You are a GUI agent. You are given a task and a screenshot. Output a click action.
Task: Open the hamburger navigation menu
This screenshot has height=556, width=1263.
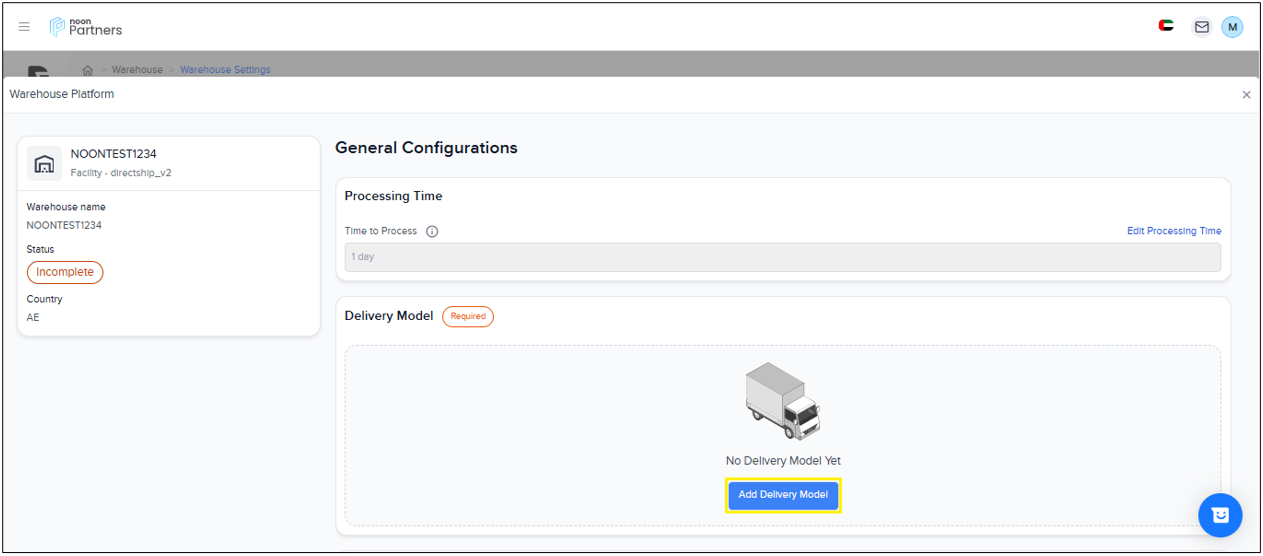pos(24,27)
